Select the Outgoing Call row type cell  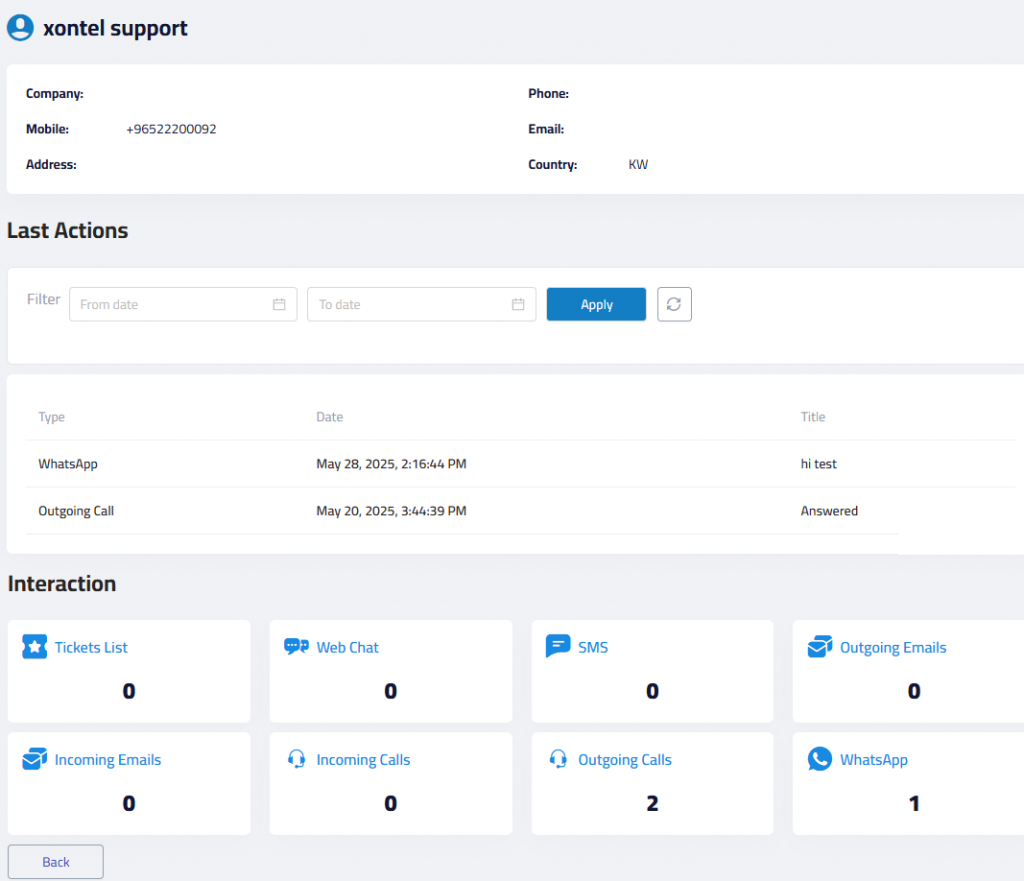click(76, 511)
